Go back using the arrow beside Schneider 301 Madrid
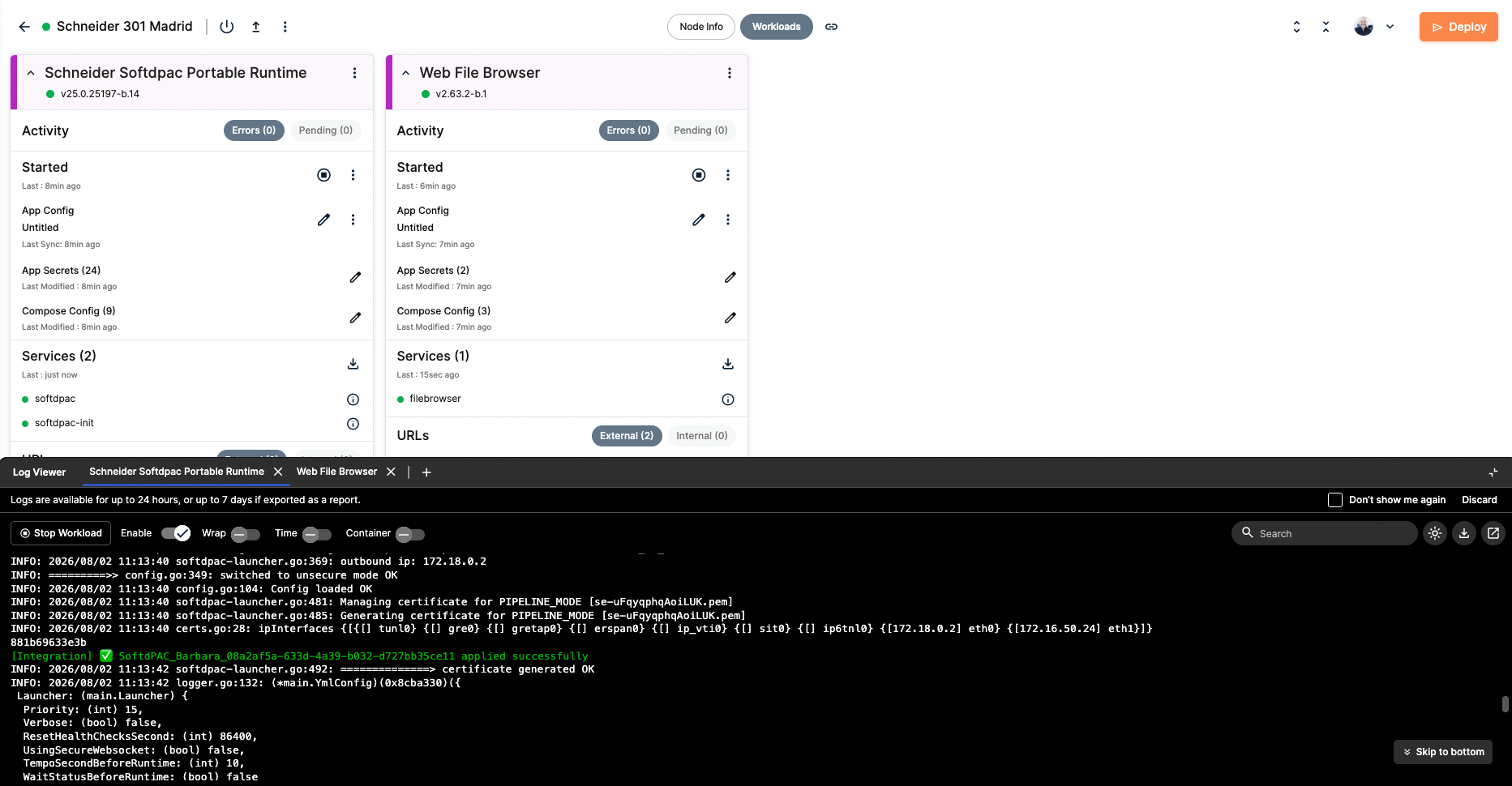The width and height of the screenshot is (1512, 786). [x=24, y=27]
